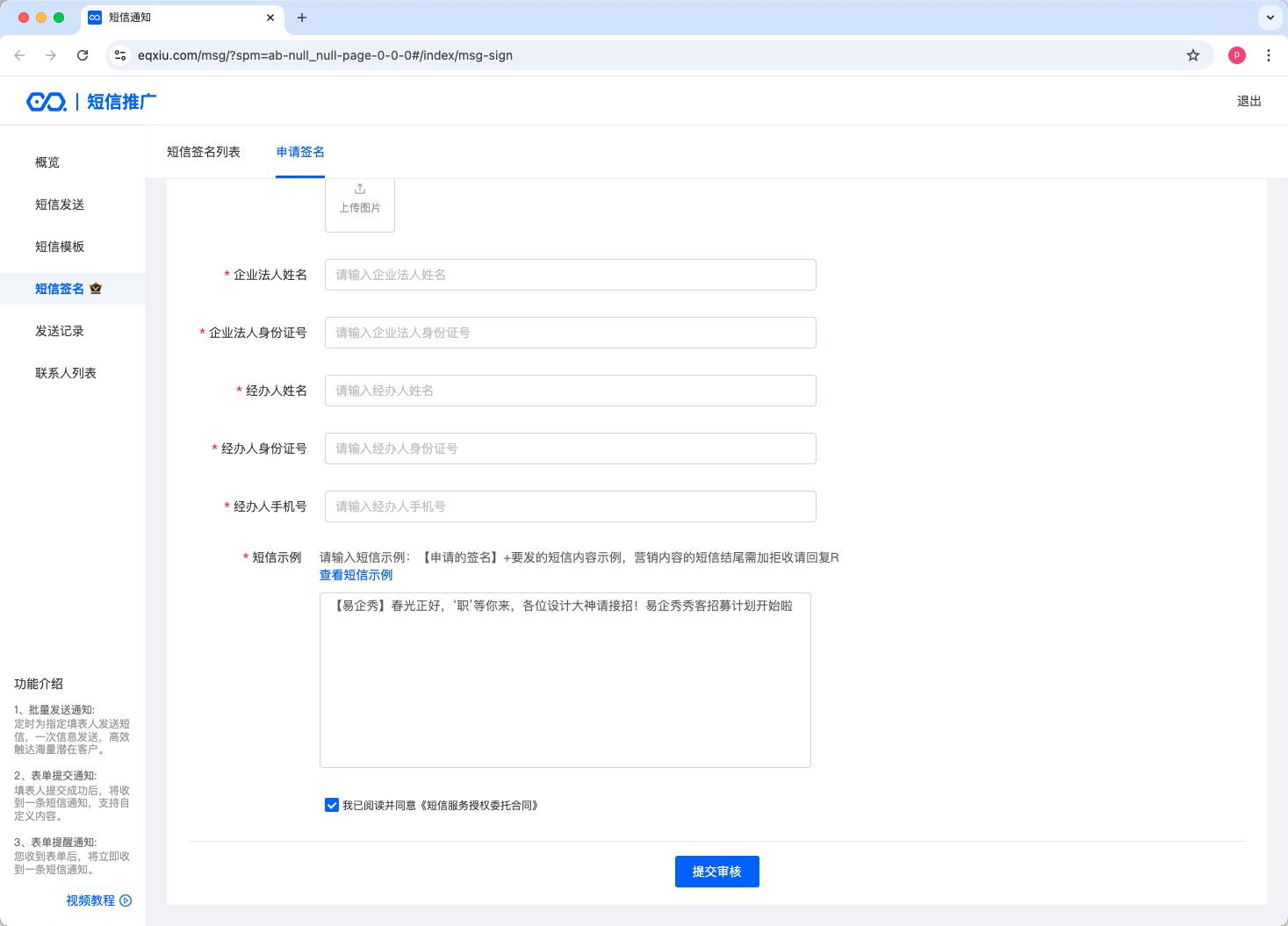1288x926 pixels.
Task: Click the 提交审核 submit button
Action: click(x=716, y=872)
